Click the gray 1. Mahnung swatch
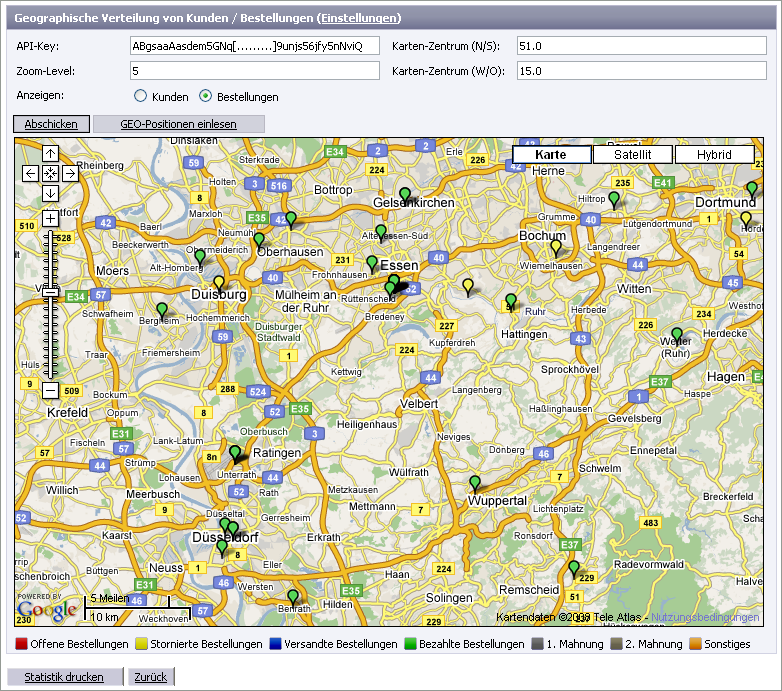782x691 pixels. click(538, 644)
